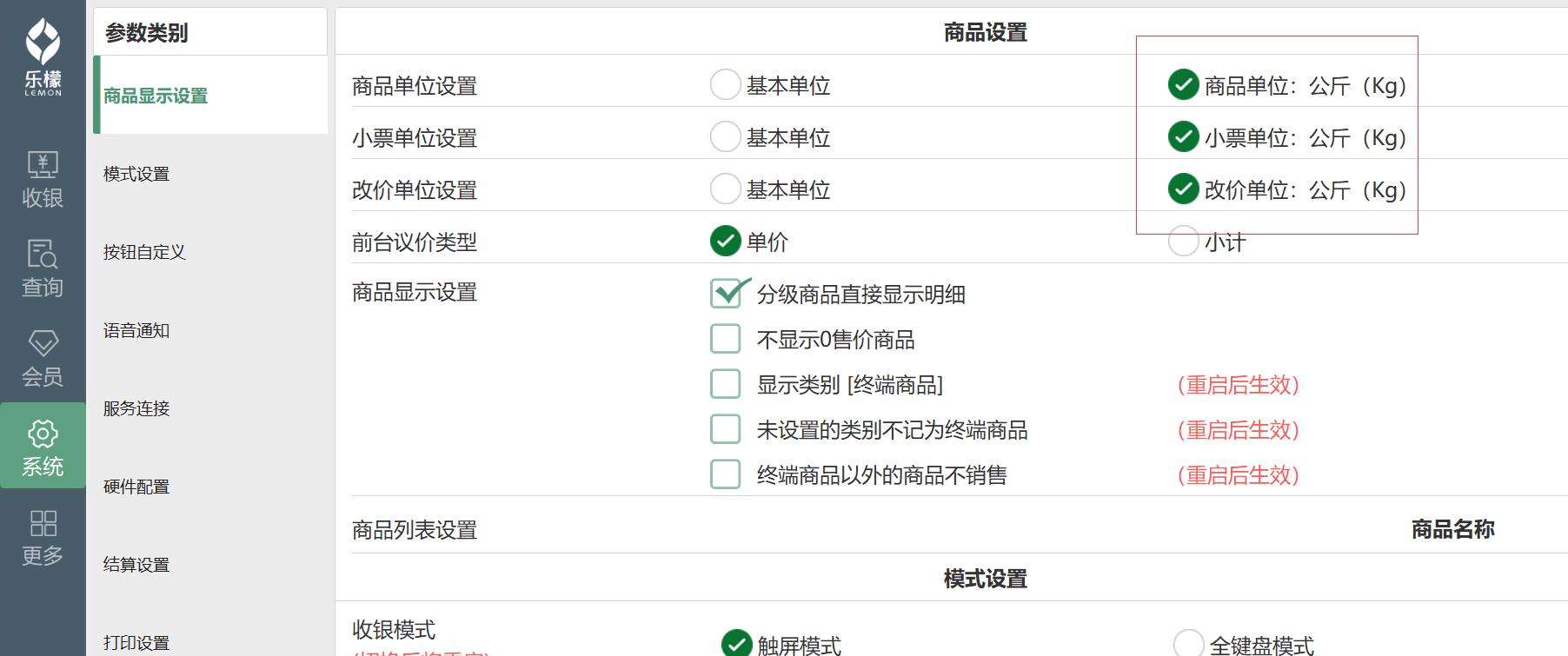Image resolution: width=1568 pixels, height=656 pixels.
Task: Open 结算设置 category
Action: (136, 565)
